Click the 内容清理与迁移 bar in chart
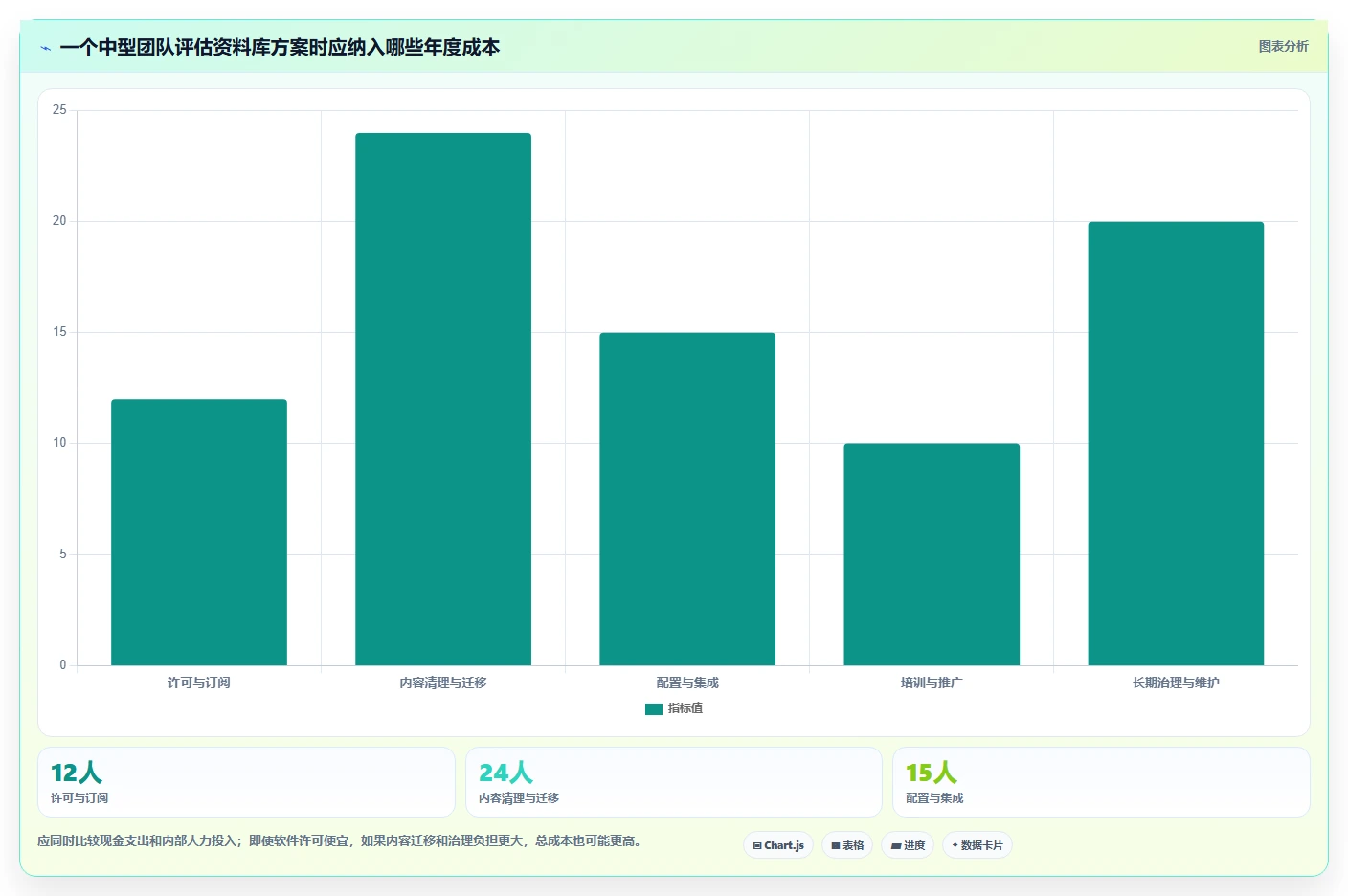1348x896 pixels. coord(443,399)
